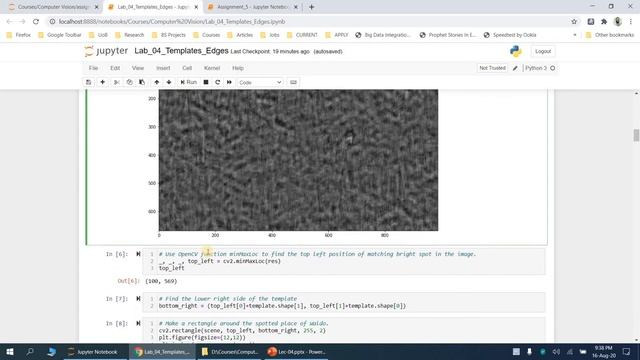Restart the kernel icon
The image size is (640, 360).
click(x=218, y=82)
